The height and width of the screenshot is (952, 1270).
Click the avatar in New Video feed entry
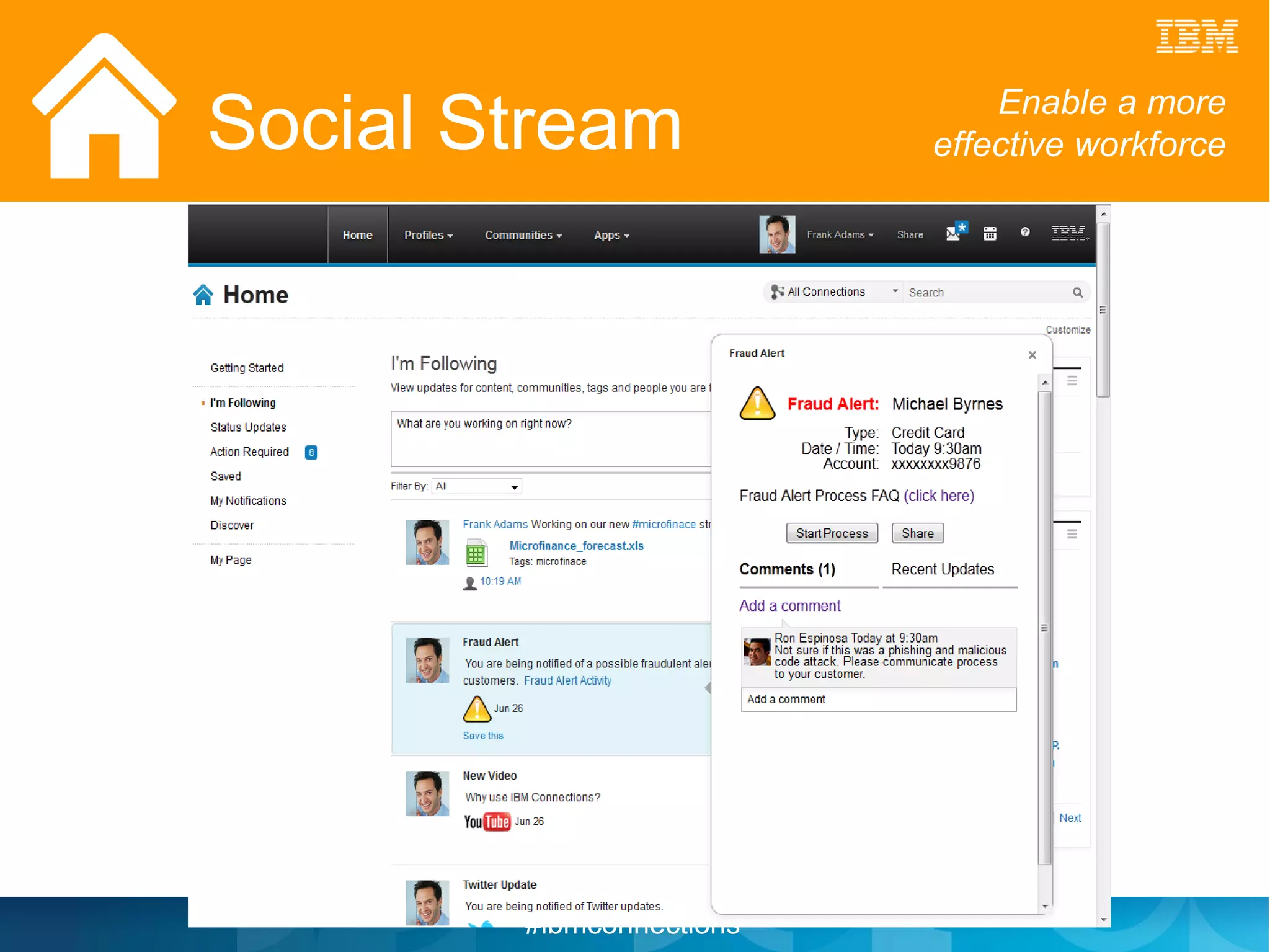click(427, 793)
